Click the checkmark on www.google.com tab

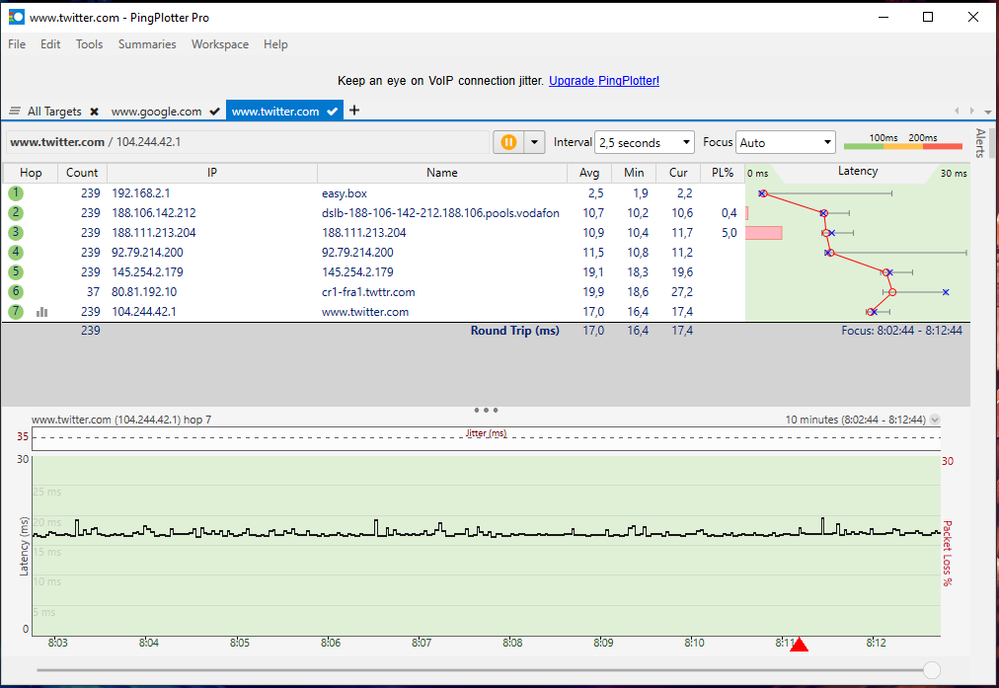click(215, 111)
